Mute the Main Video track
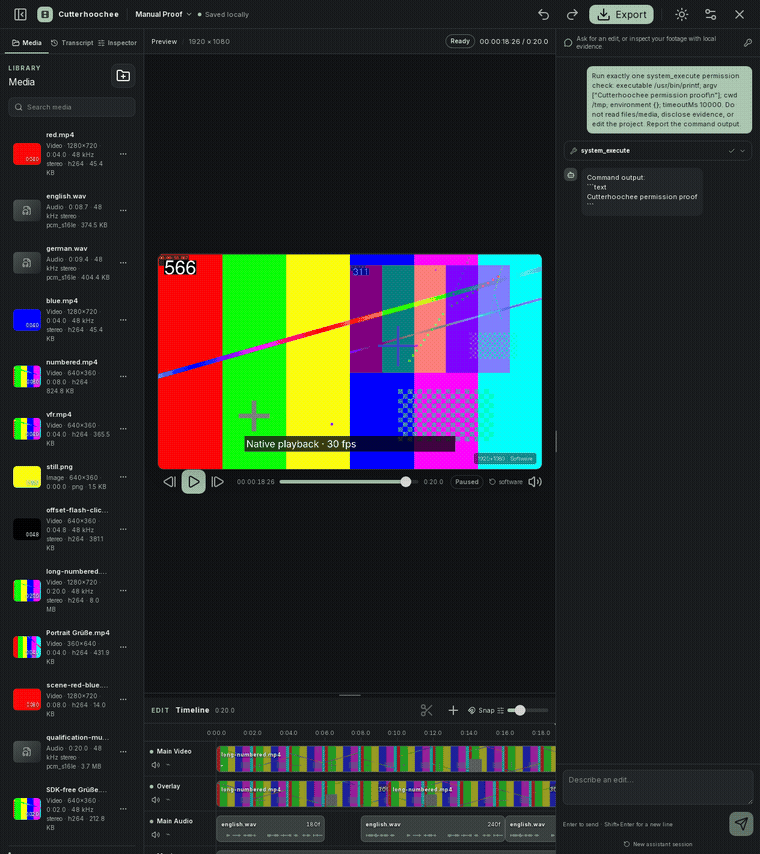This screenshot has height=854, width=760. pos(155,765)
